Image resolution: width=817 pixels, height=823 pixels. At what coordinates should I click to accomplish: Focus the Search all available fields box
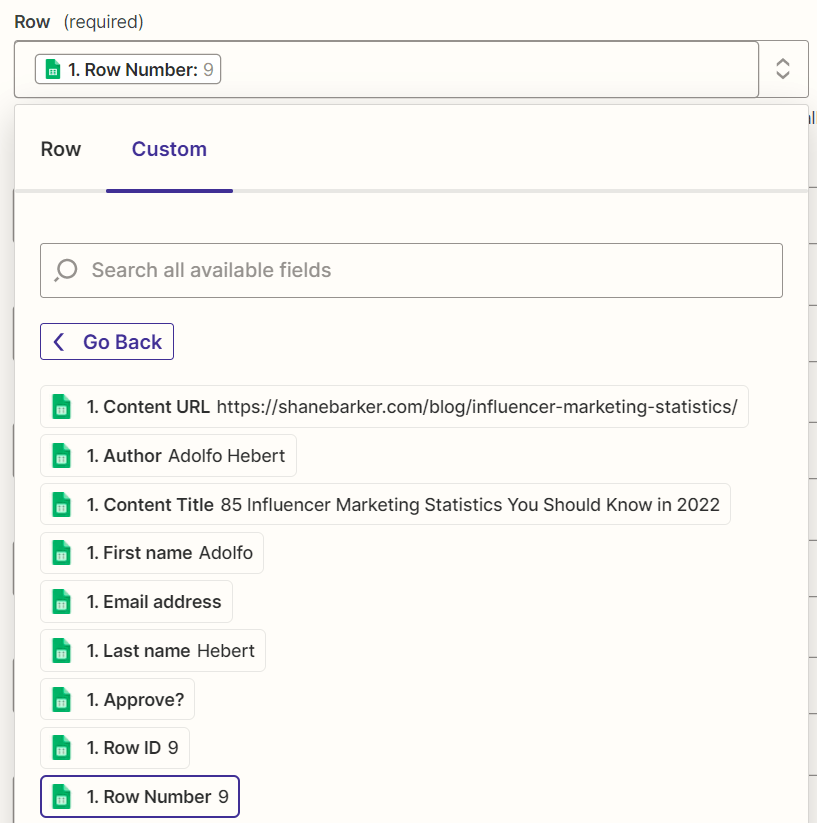click(x=420, y=270)
